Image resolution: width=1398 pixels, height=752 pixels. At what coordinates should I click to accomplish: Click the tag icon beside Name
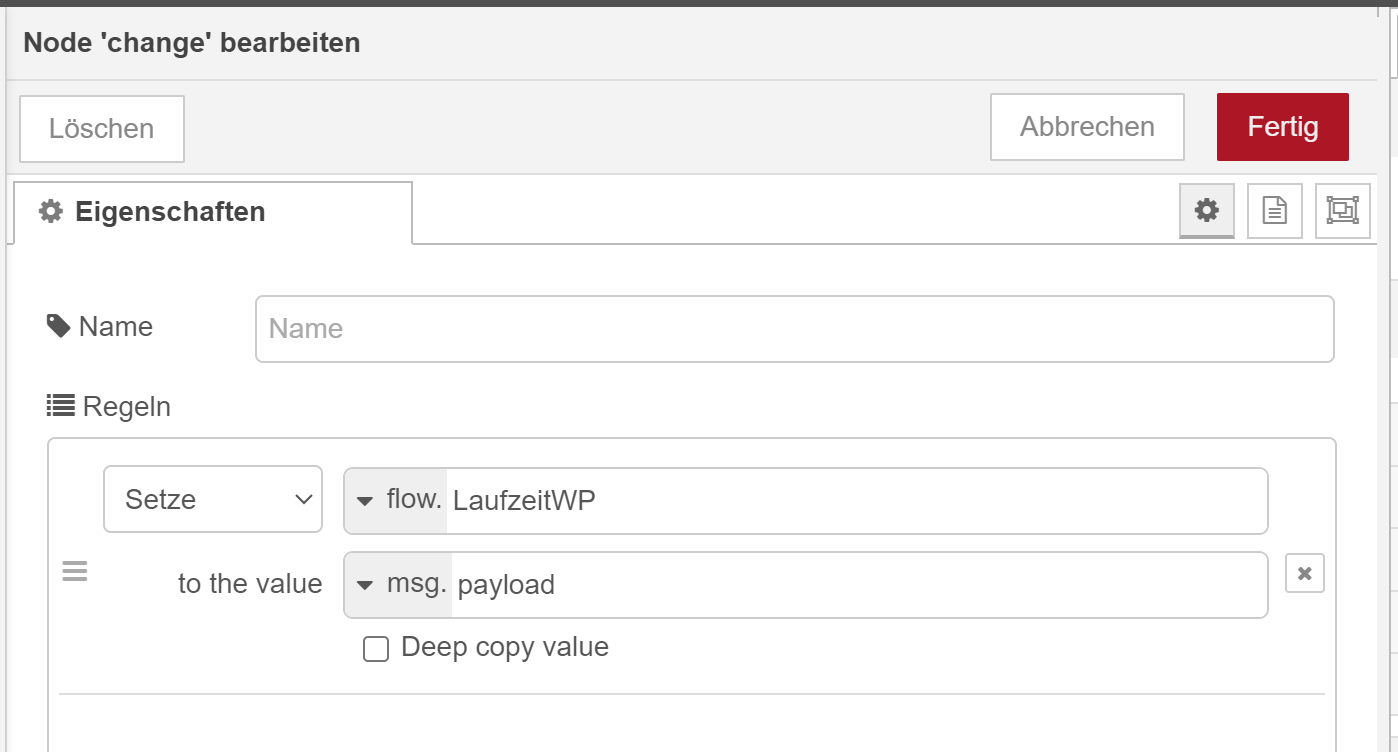pos(58,326)
